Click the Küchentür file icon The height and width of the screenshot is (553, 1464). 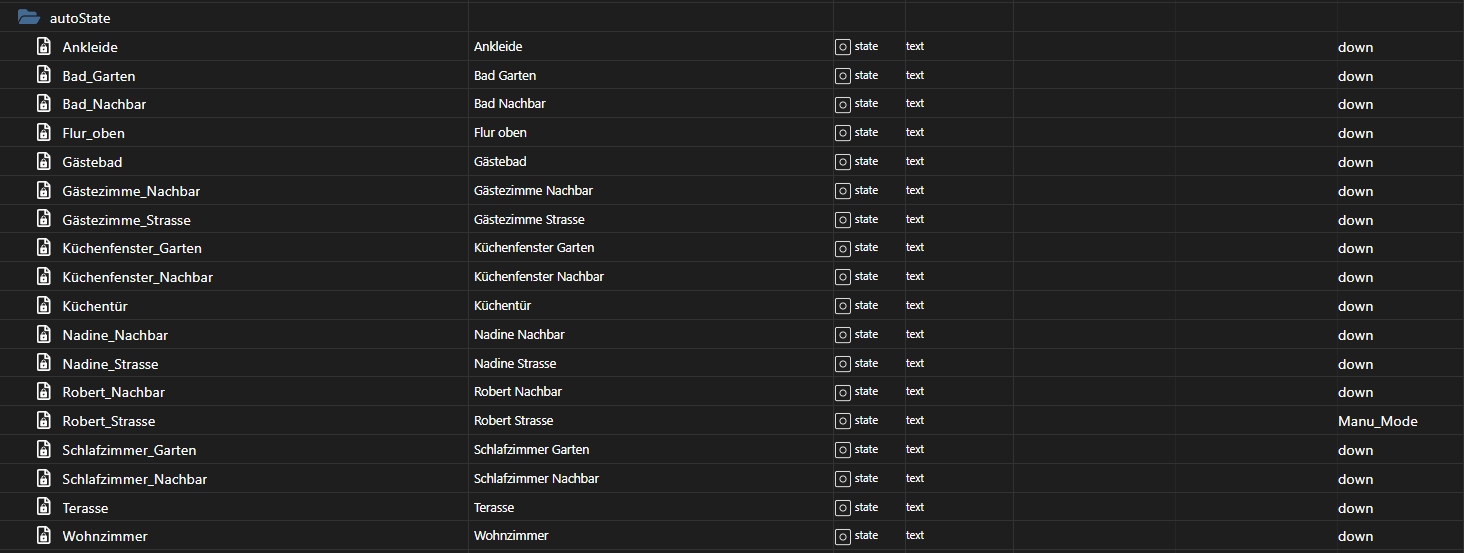(43, 305)
